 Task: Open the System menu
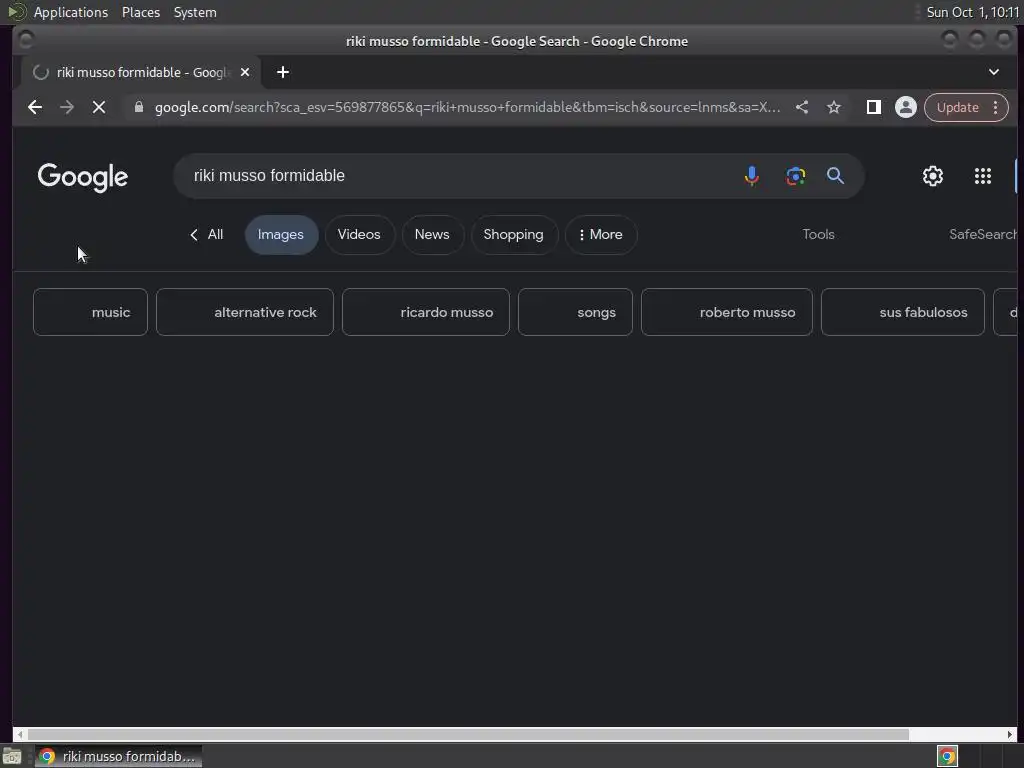(195, 12)
